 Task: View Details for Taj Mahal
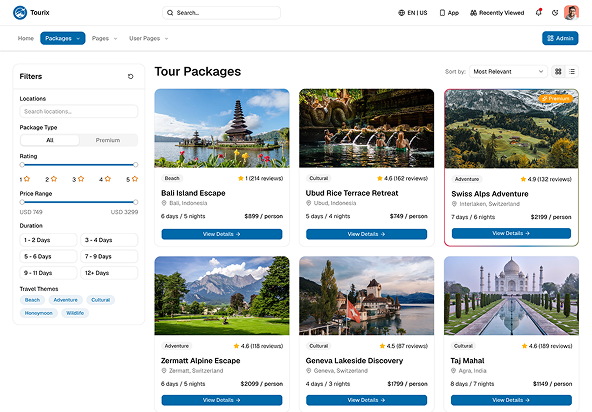tap(511, 400)
